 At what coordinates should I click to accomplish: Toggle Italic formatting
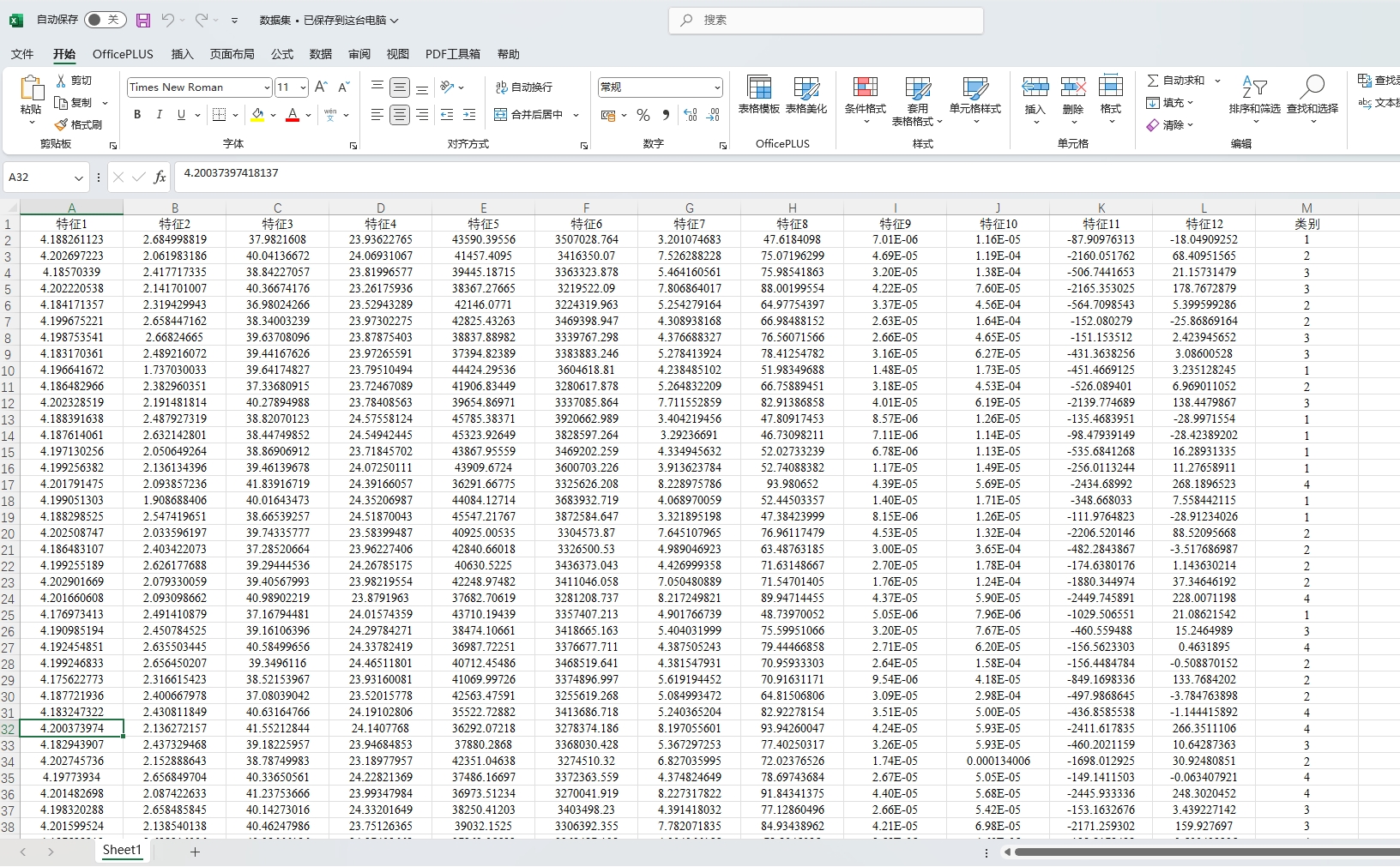pos(159,114)
